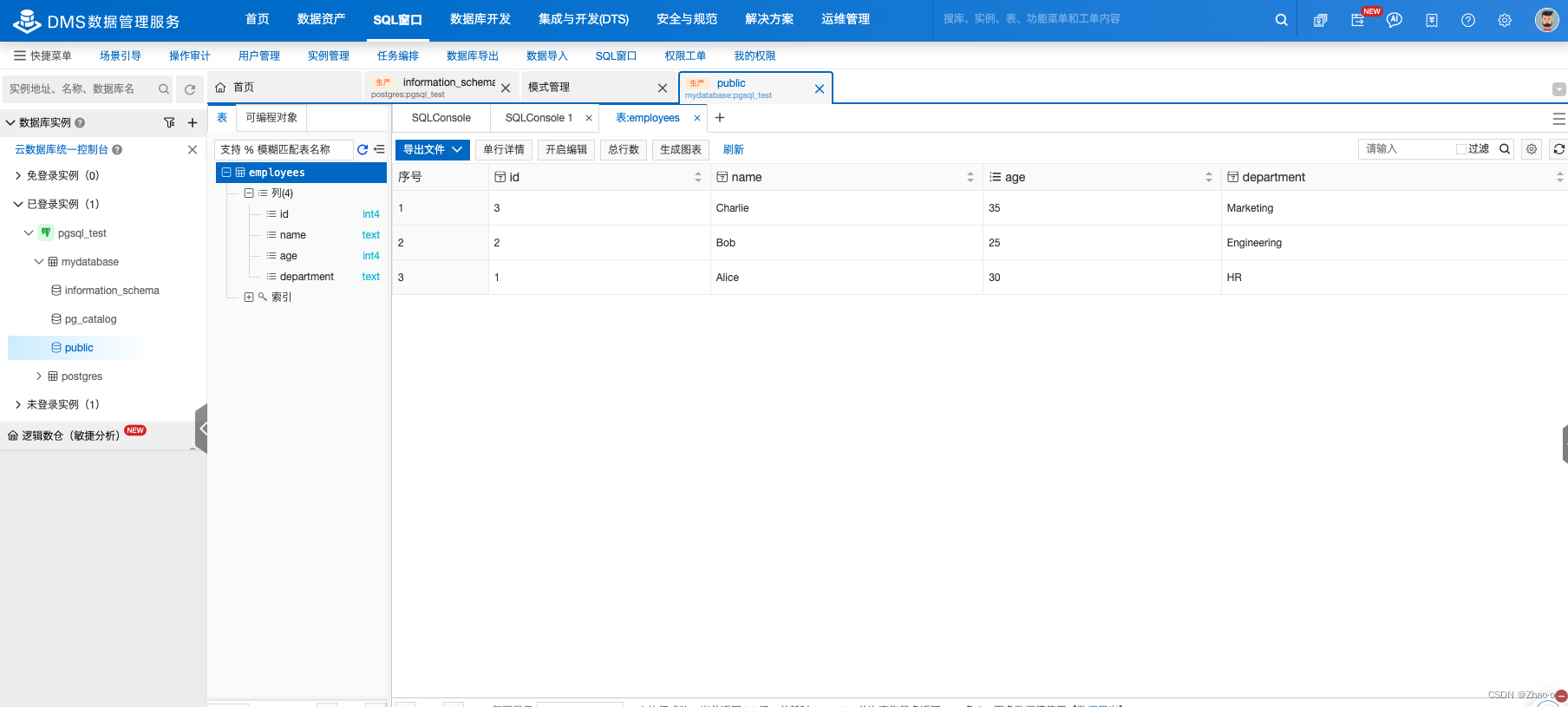Filter database instances with funnel icon
The image size is (1568, 707).
[169, 123]
